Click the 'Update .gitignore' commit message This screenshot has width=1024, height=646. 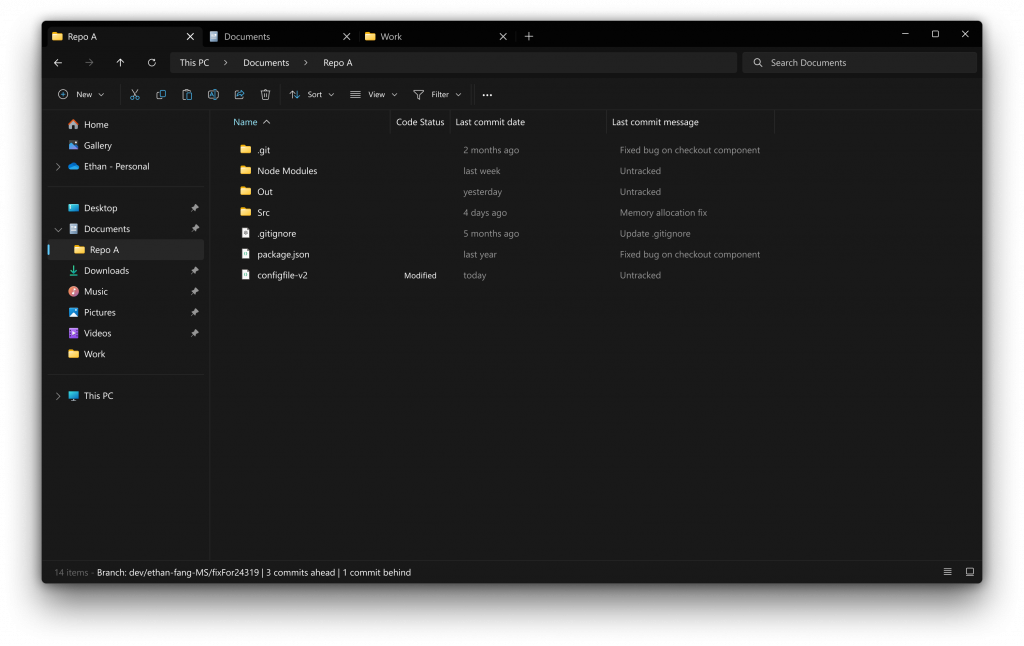click(x=654, y=234)
